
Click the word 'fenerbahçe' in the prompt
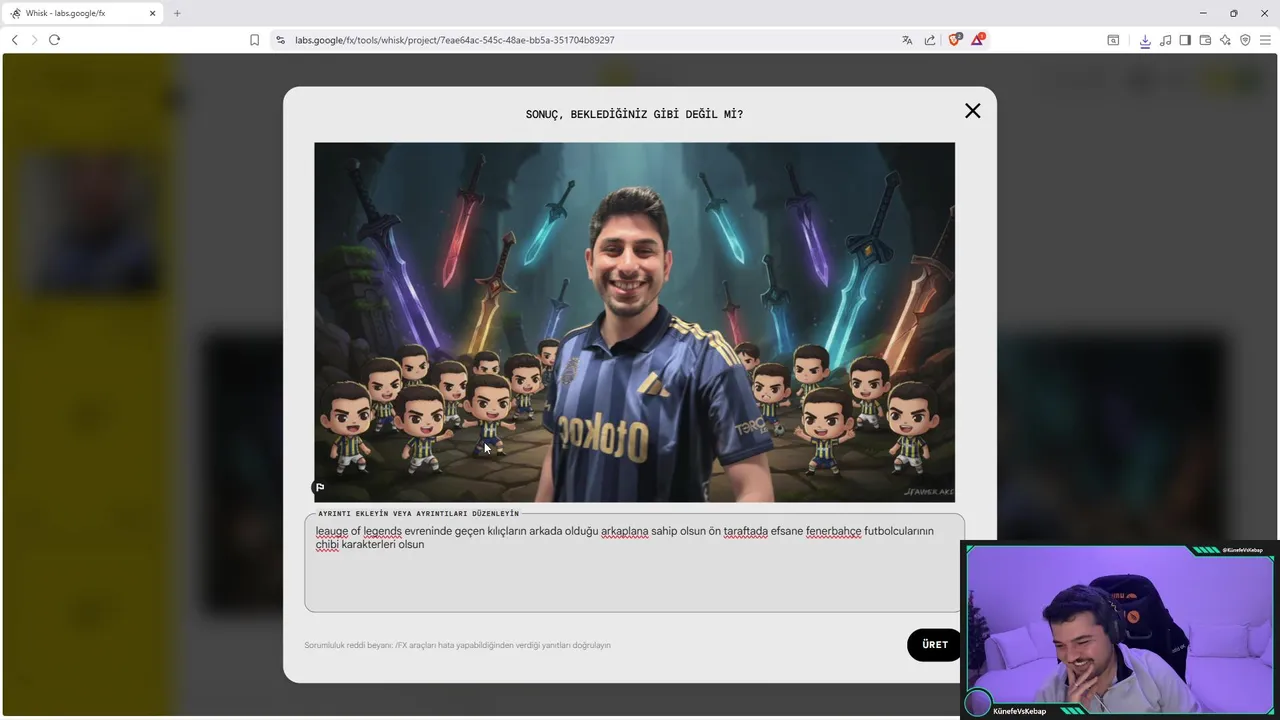pyautogui.click(x=833, y=531)
